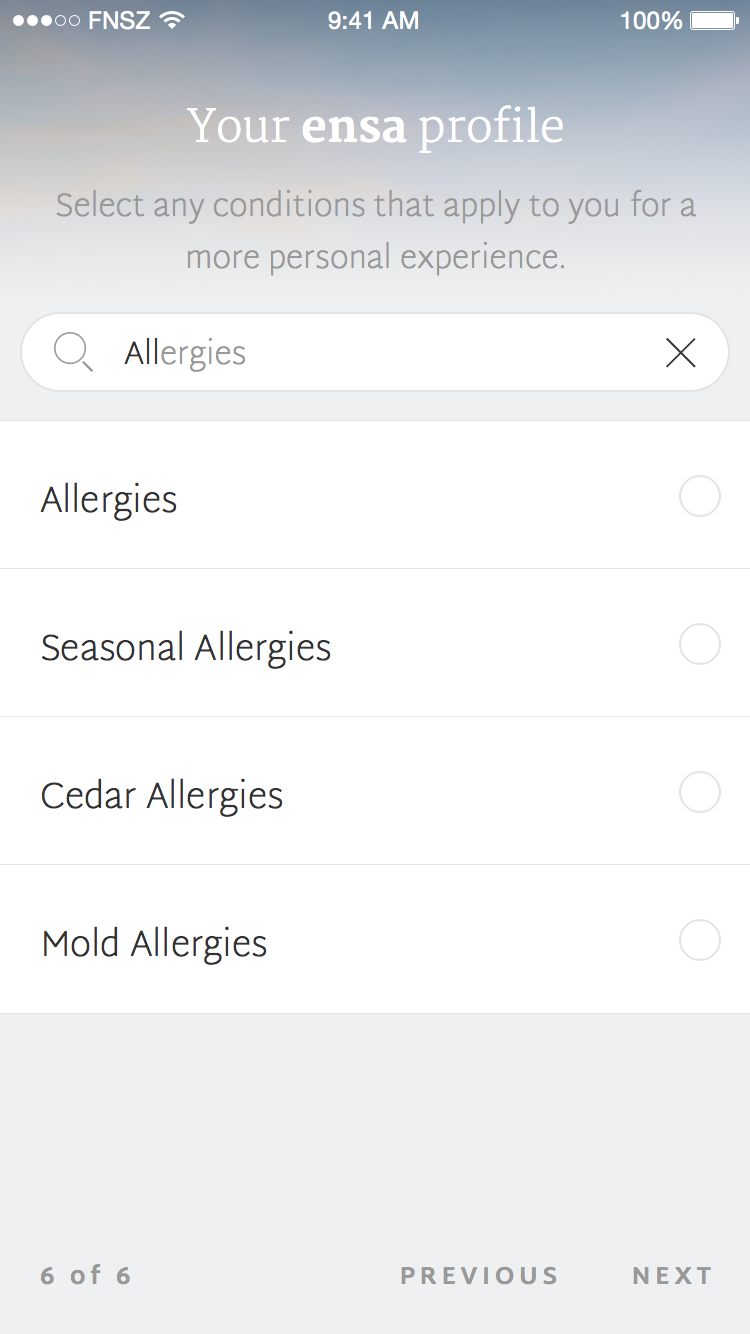Tap the 100% battery percentage text
This screenshot has width=750, height=1334.
(x=650, y=21)
